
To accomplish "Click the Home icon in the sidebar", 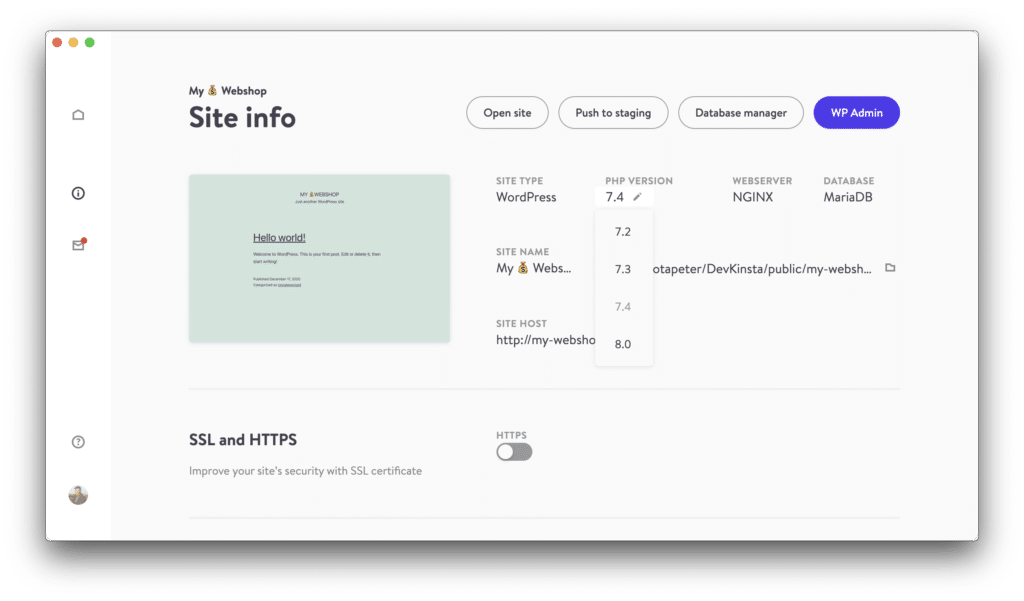I will pos(78,114).
